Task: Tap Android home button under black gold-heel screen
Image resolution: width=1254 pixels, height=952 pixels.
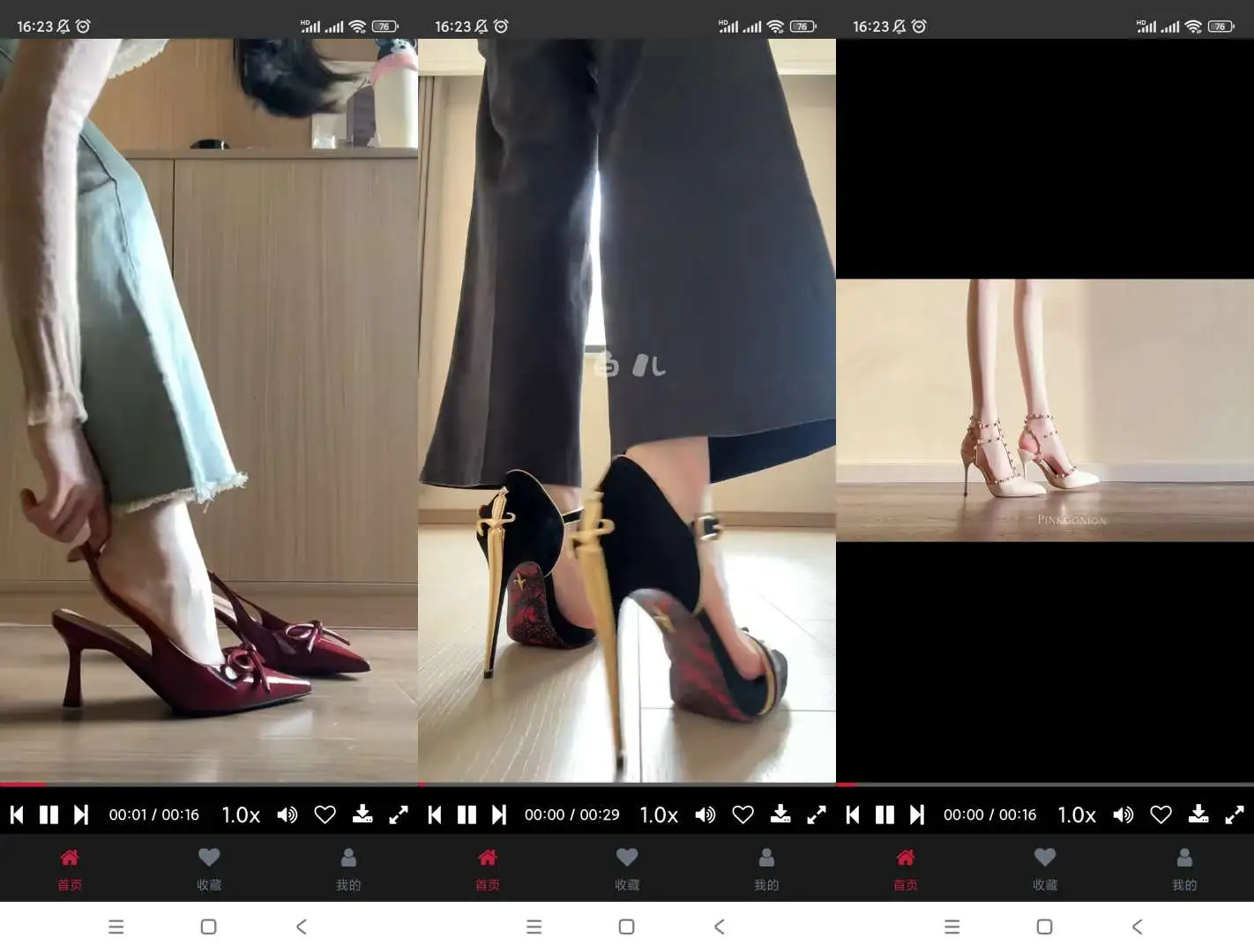Action: [627, 926]
